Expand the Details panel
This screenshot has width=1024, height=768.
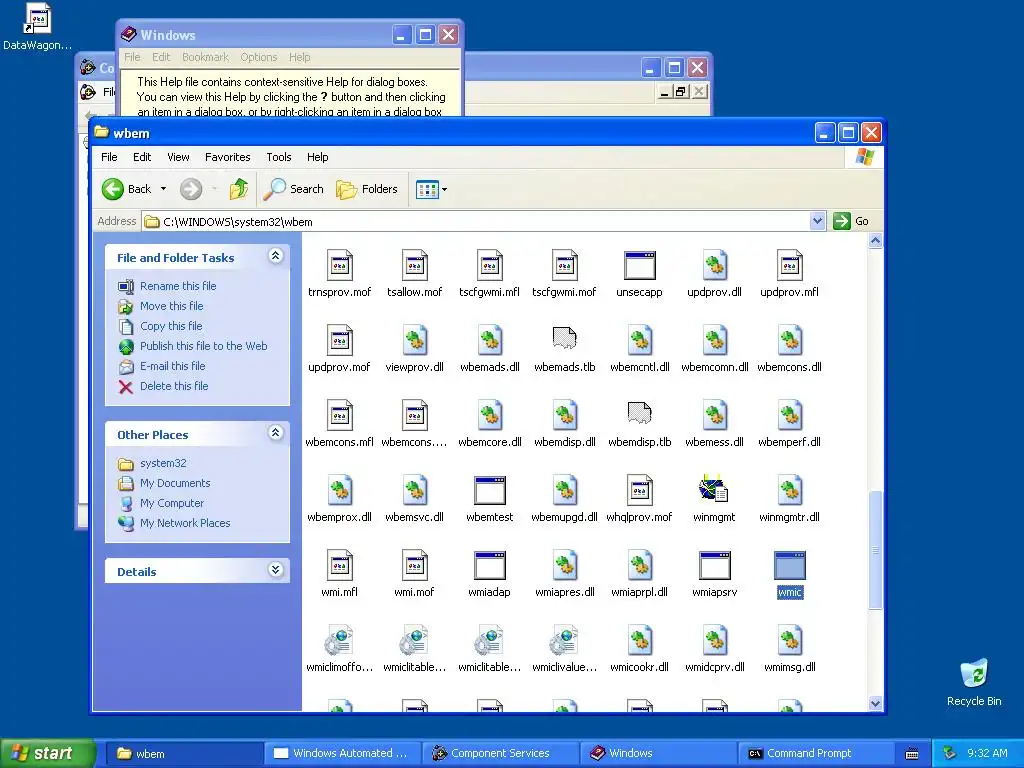276,570
